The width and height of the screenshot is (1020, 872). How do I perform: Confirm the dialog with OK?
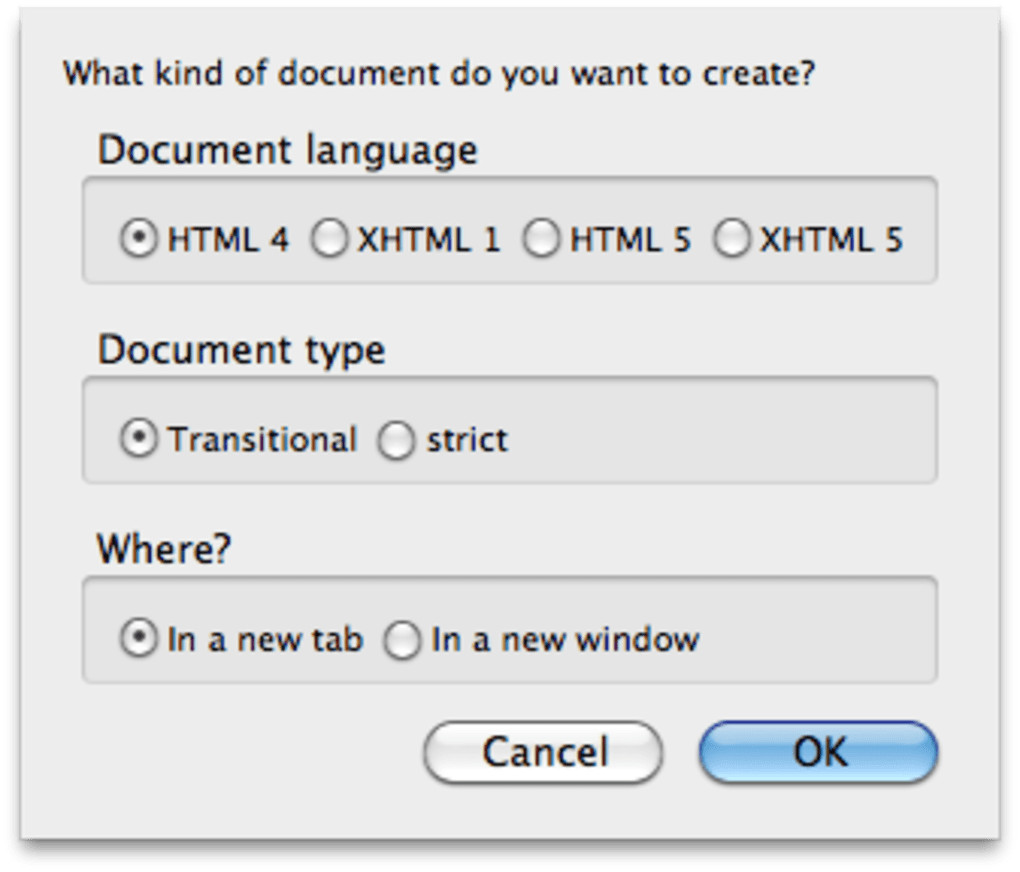click(818, 752)
